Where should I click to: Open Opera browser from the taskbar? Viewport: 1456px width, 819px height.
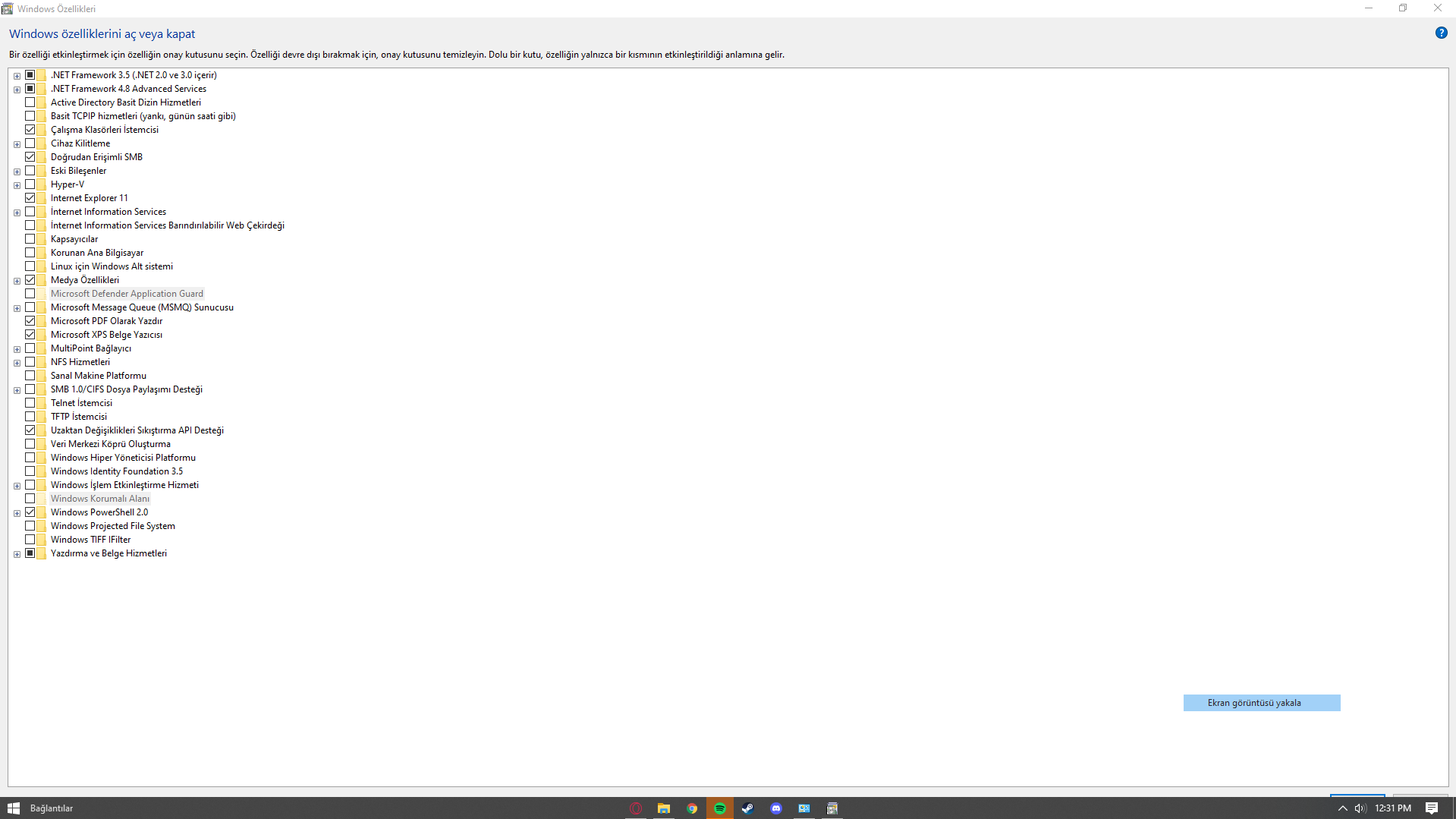pos(636,808)
